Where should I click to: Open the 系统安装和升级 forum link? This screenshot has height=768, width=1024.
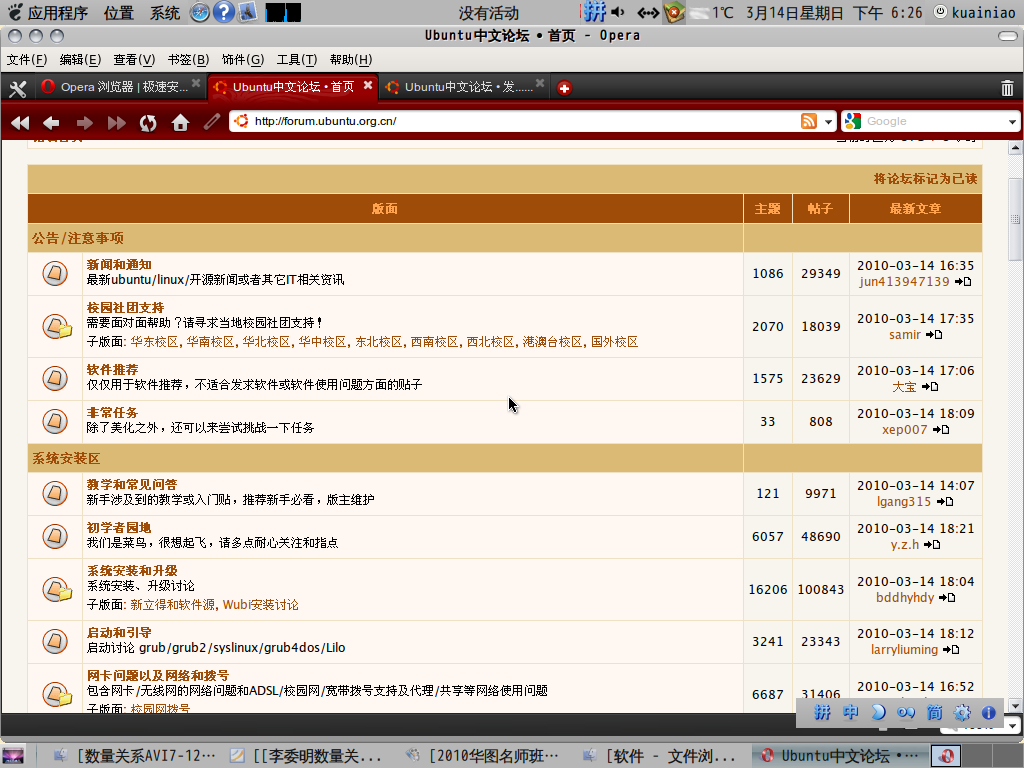(x=132, y=571)
